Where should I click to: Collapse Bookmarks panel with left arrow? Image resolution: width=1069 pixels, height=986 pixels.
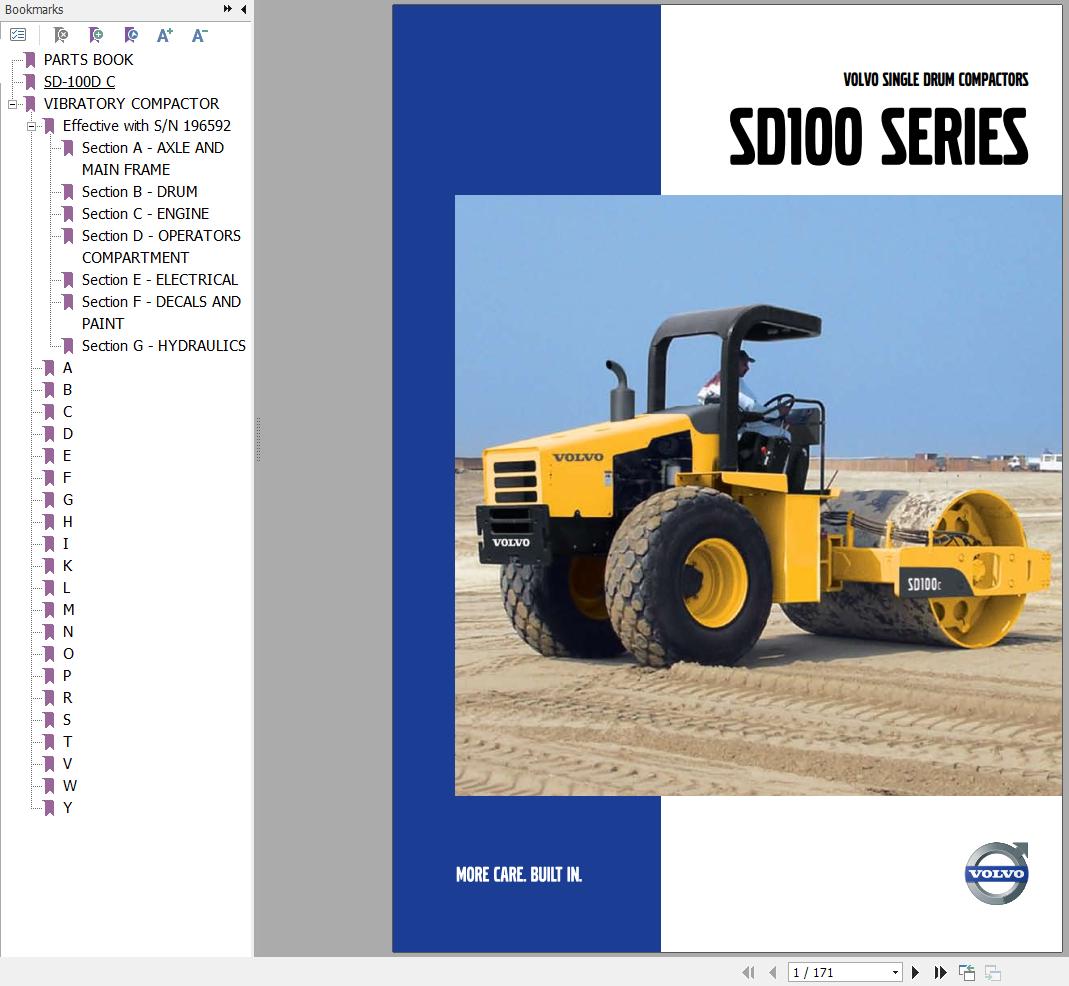click(x=243, y=9)
